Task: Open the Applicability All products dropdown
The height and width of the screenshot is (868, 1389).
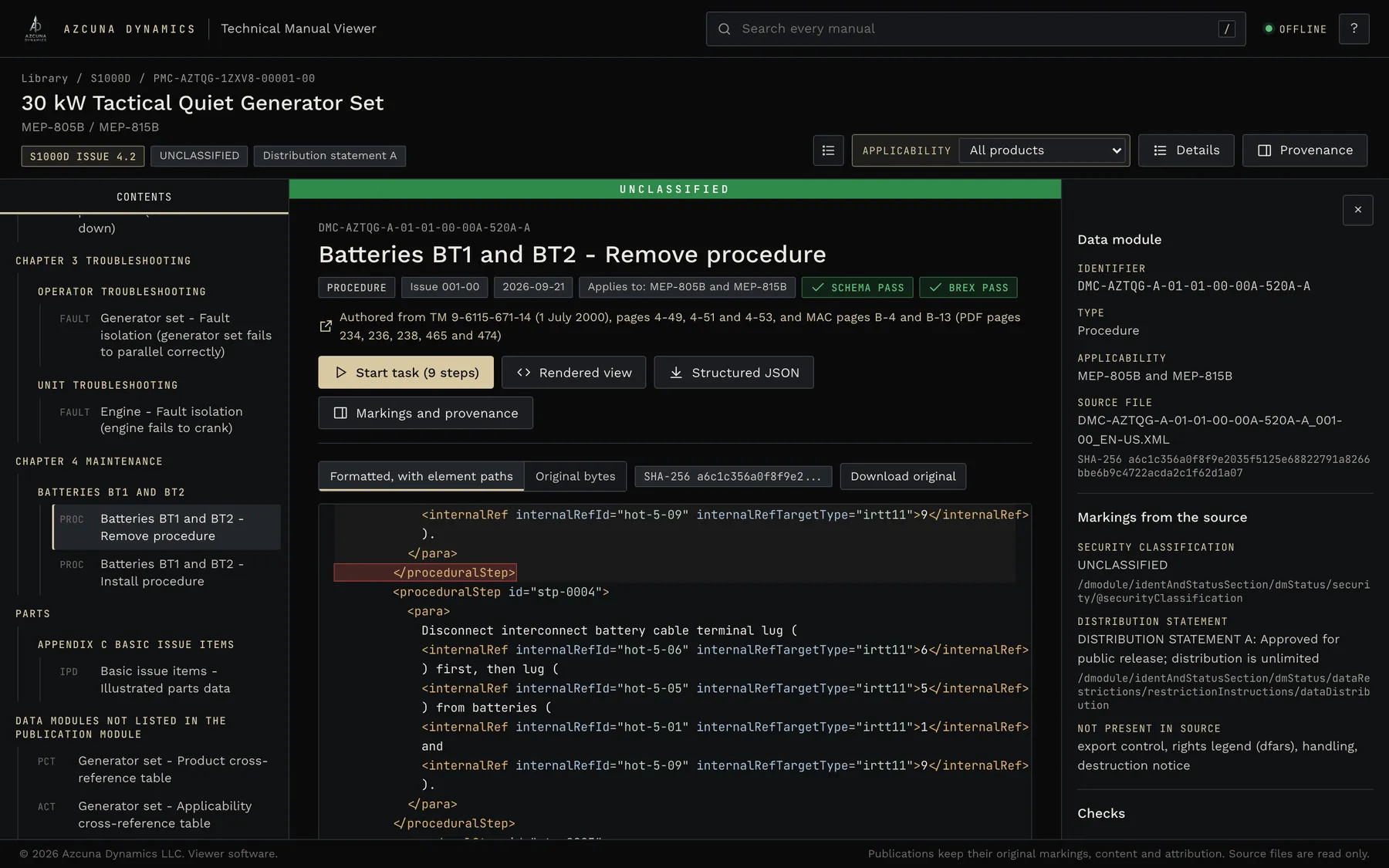Action: pyautogui.click(x=1042, y=150)
